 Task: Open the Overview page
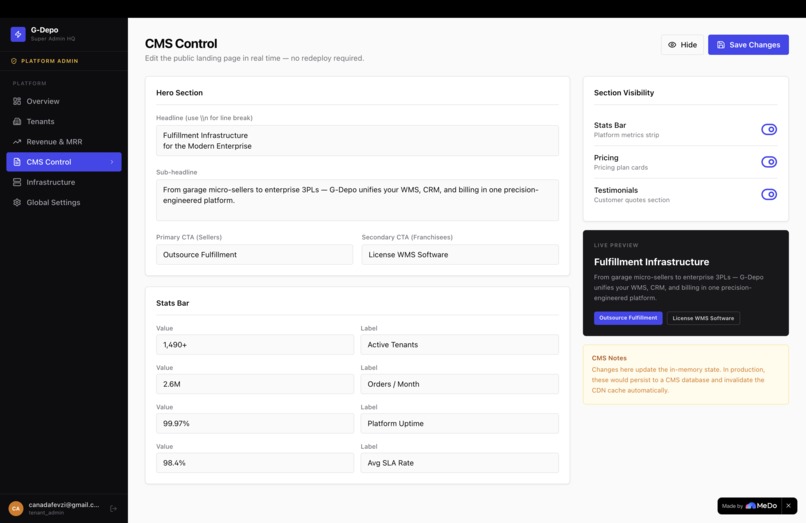64,101
